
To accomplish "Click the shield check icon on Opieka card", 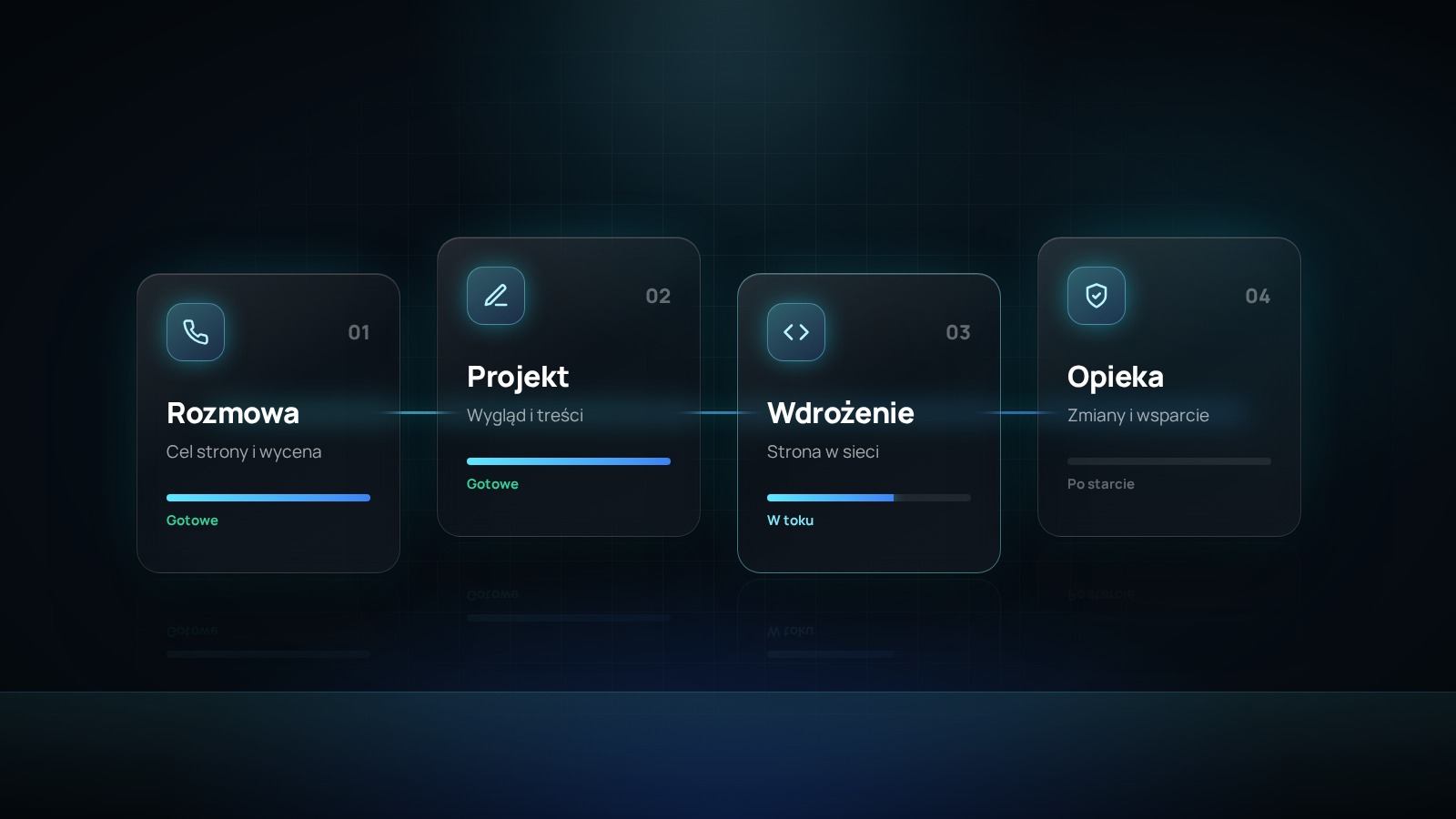I will [x=1097, y=296].
